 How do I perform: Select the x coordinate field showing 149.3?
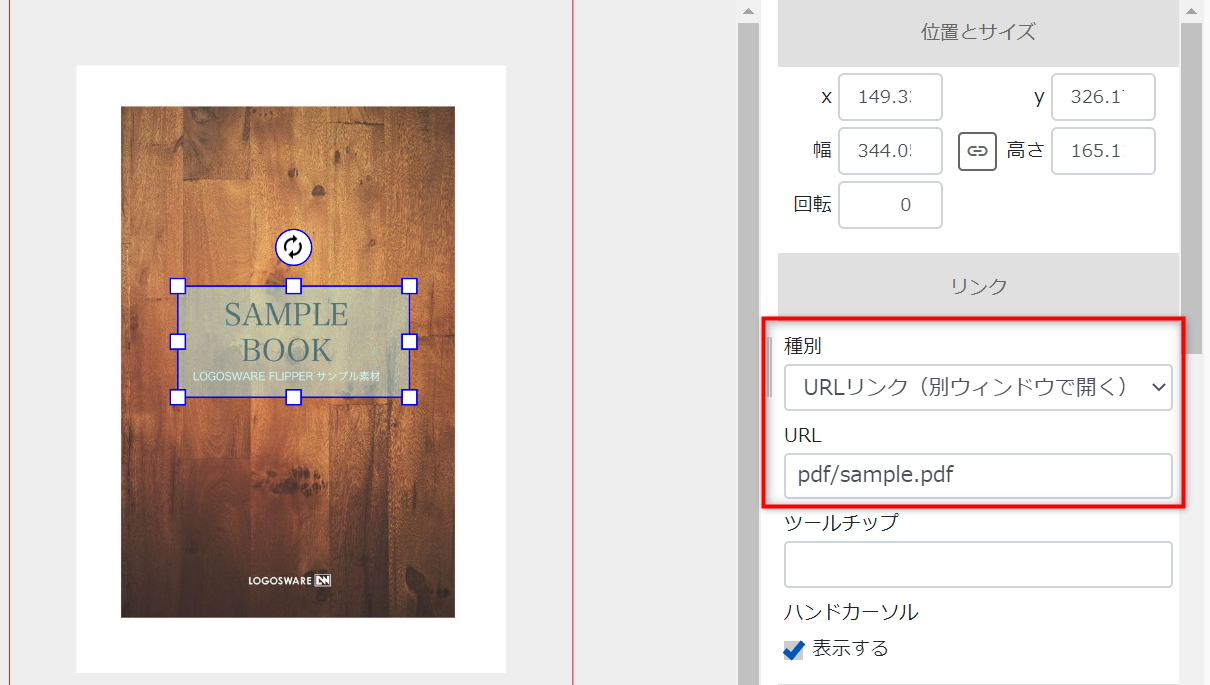[x=889, y=96]
